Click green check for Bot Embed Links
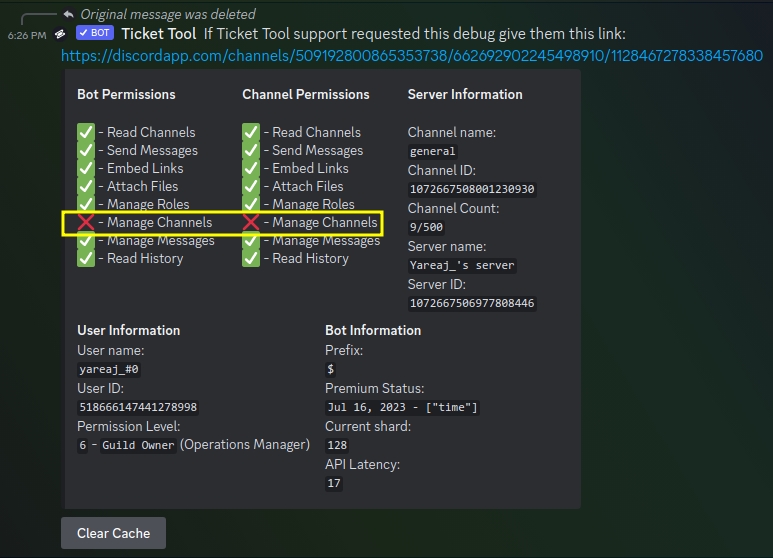Screen dimensions: 773x558 point(86,168)
